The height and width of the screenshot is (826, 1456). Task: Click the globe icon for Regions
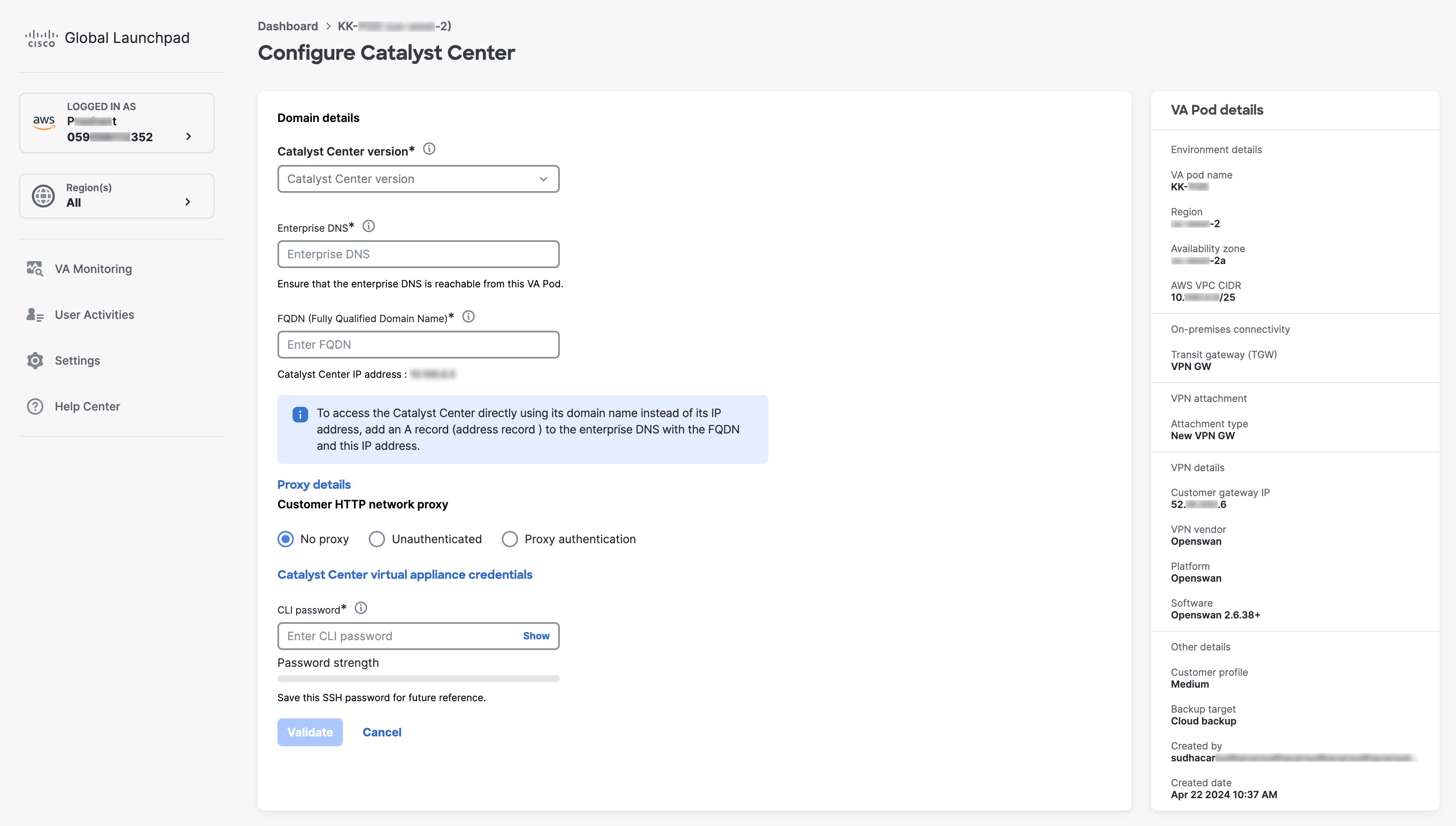click(43, 196)
